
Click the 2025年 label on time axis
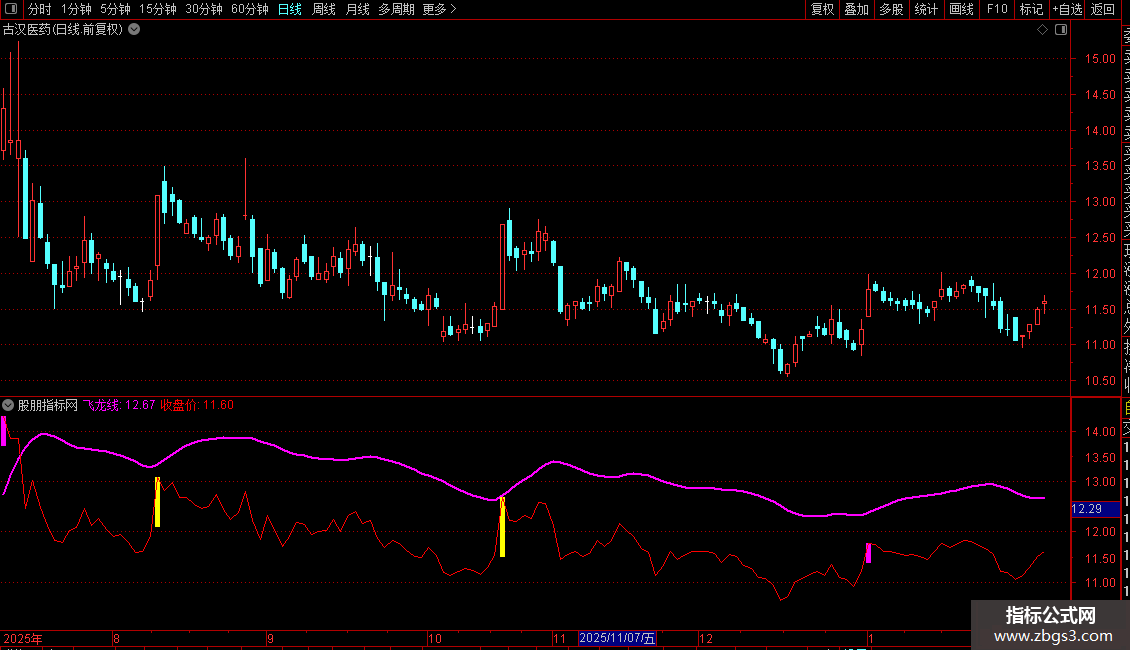click(23, 638)
